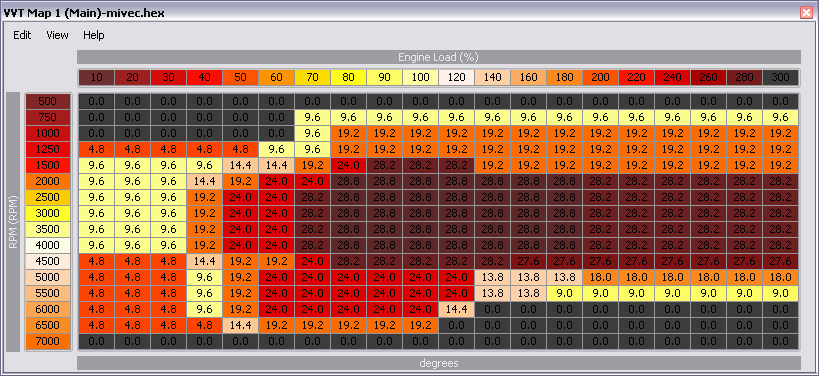Close the VVT Map window
This screenshot has height=376, width=819.
tap(806, 13)
